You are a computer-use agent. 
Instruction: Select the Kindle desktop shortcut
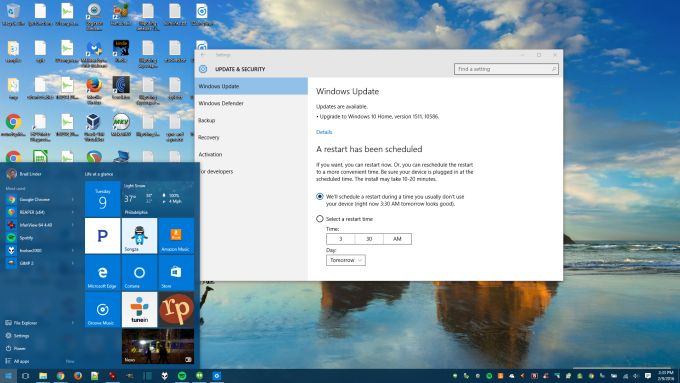[x=121, y=51]
